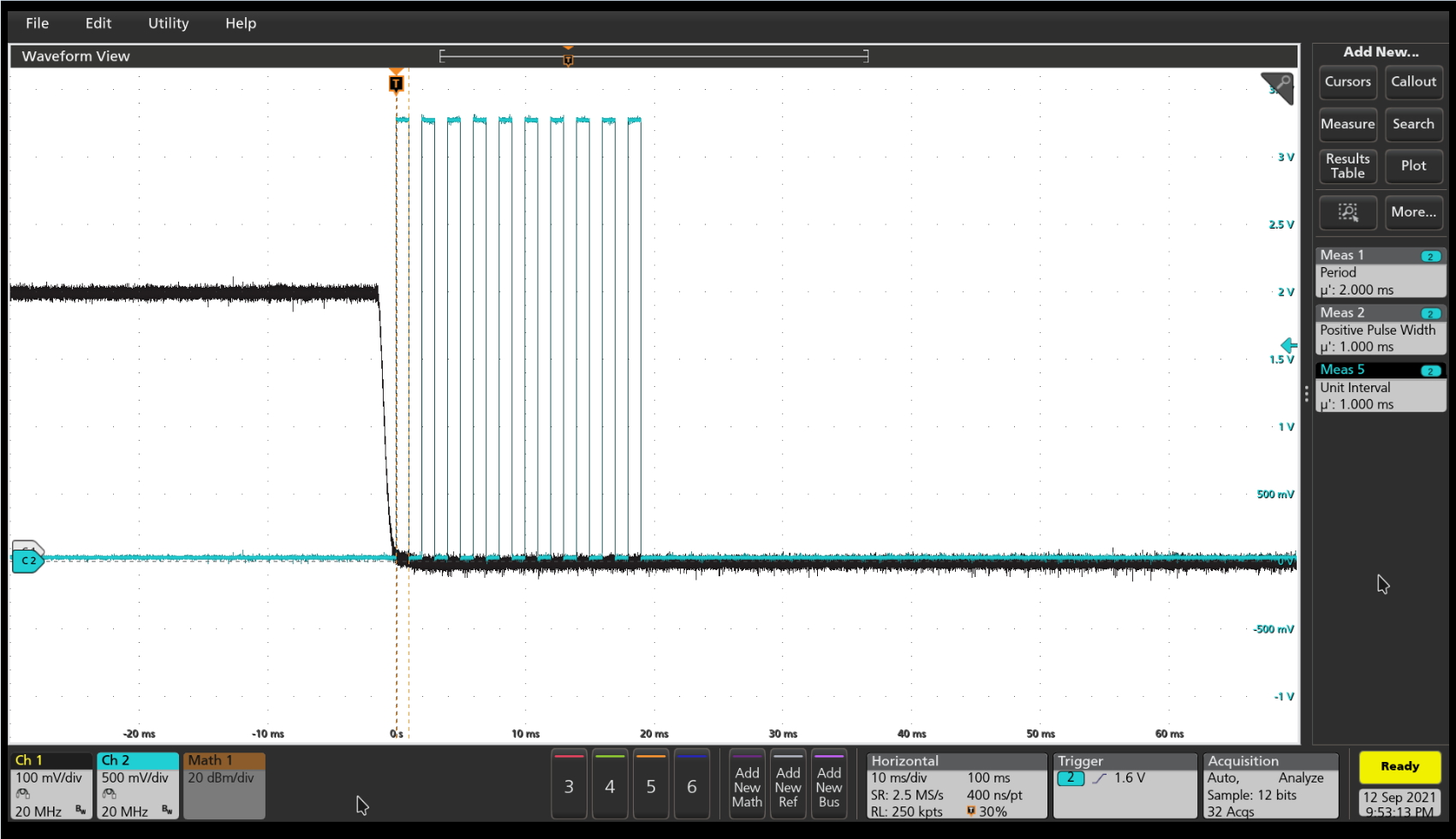This screenshot has height=839, width=1456.
Task: Turn on channel 4
Action: (x=610, y=784)
